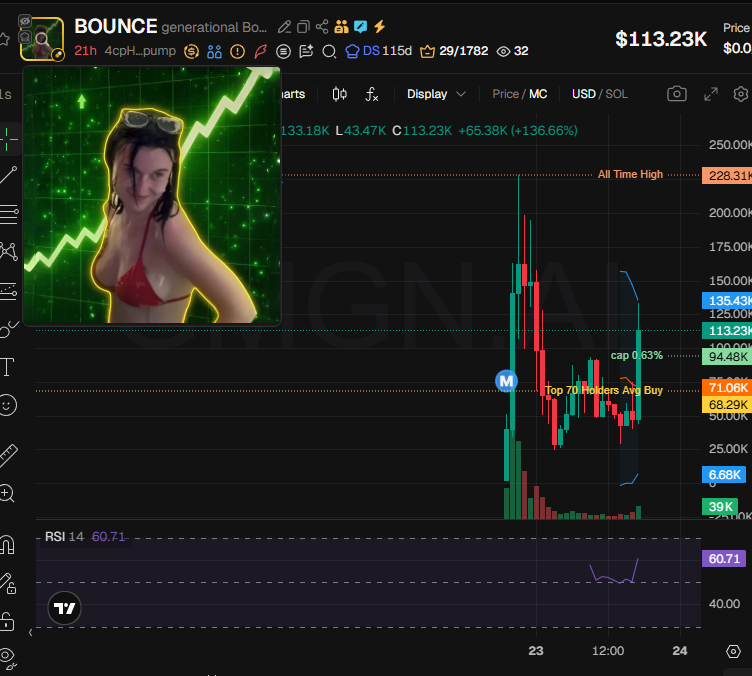This screenshot has width=752, height=676.
Task: Switch chart to Price mode
Action: coord(505,94)
